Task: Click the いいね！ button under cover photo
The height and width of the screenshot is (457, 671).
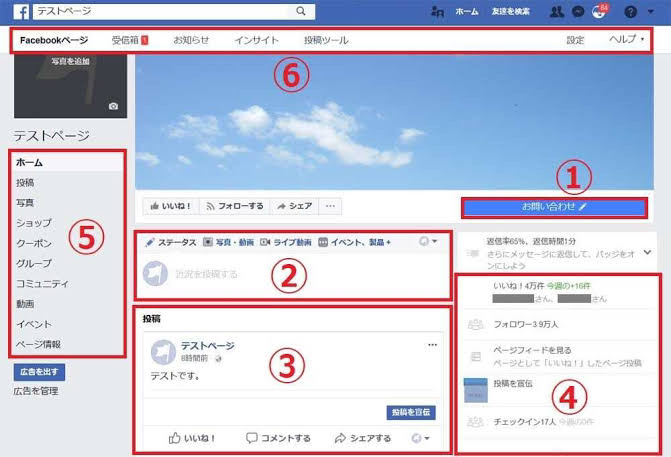Action: [x=171, y=206]
